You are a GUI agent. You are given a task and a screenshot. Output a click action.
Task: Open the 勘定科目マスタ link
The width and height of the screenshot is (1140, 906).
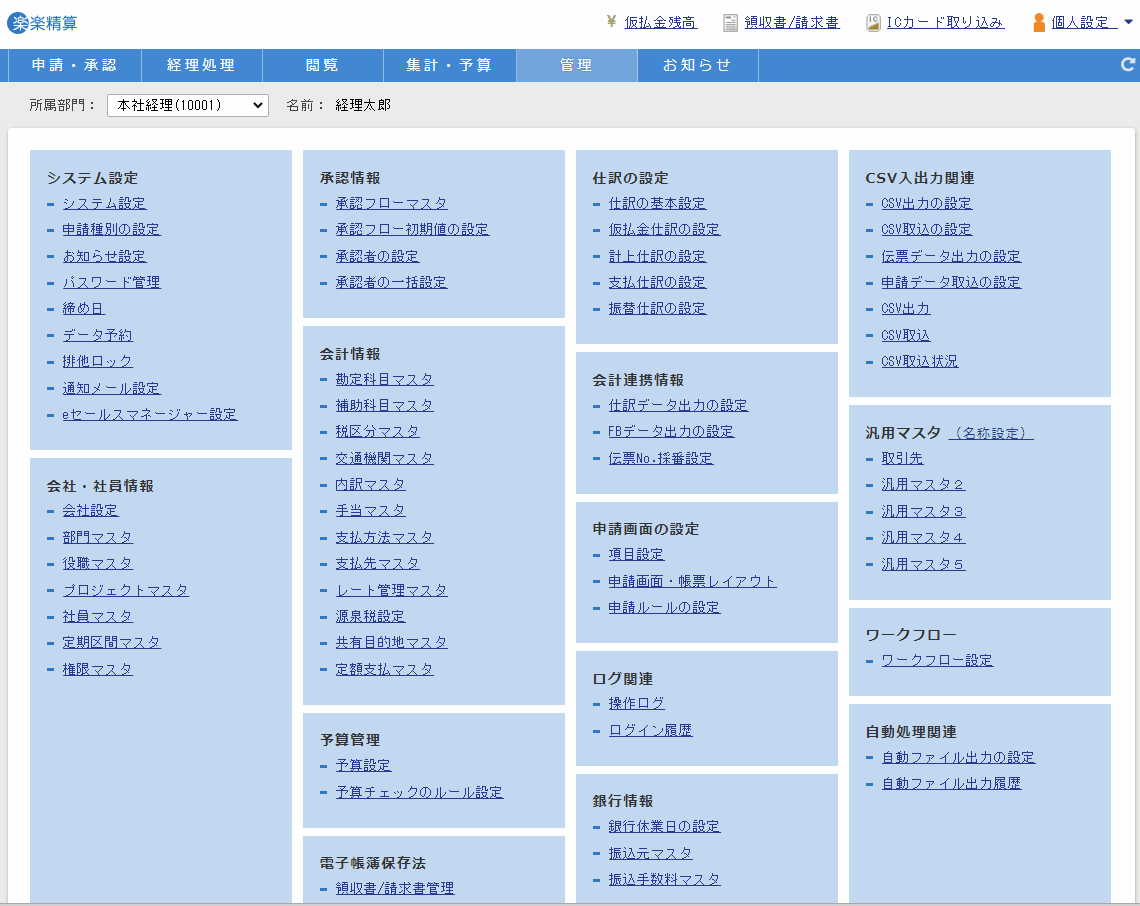pos(384,379)
